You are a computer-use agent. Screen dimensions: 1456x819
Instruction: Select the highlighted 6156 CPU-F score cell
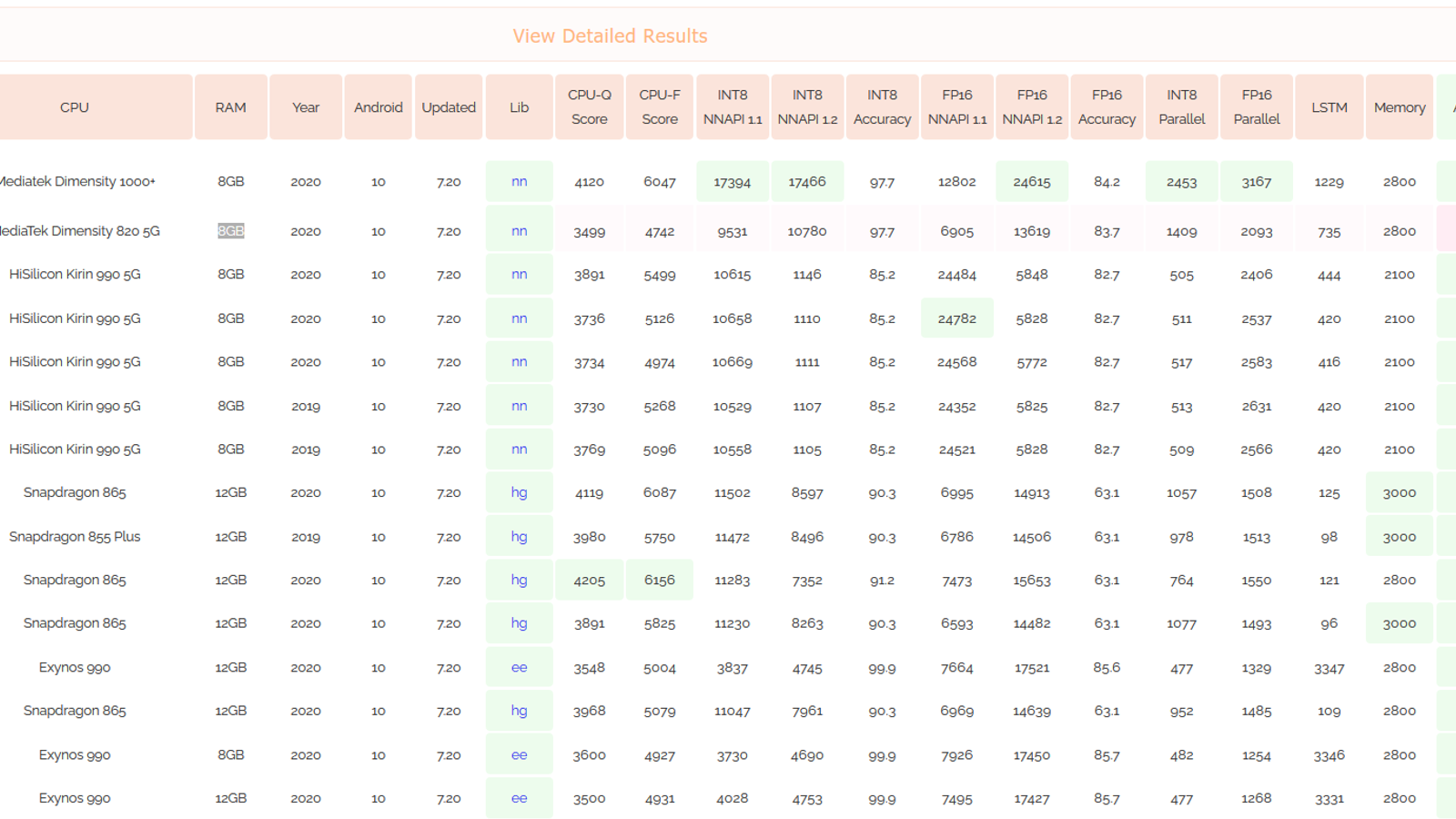click(x=660, y=580)
